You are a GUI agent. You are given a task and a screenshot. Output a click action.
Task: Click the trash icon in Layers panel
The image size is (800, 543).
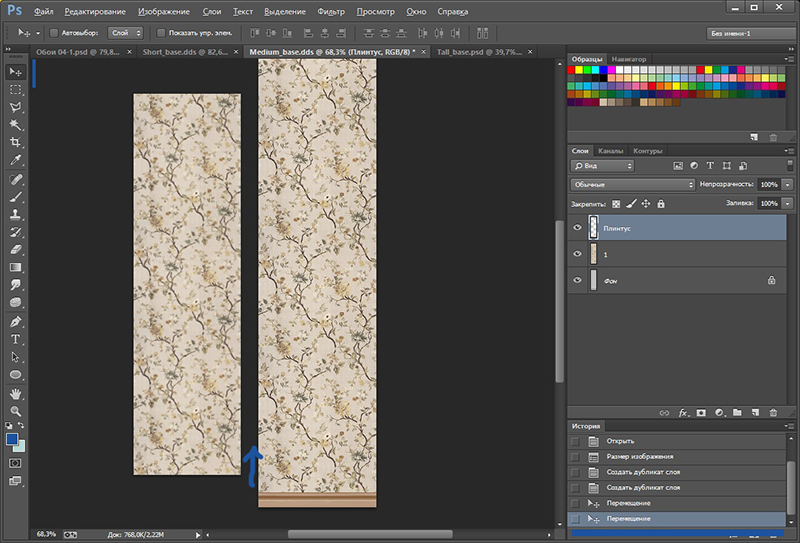(772, 412)
